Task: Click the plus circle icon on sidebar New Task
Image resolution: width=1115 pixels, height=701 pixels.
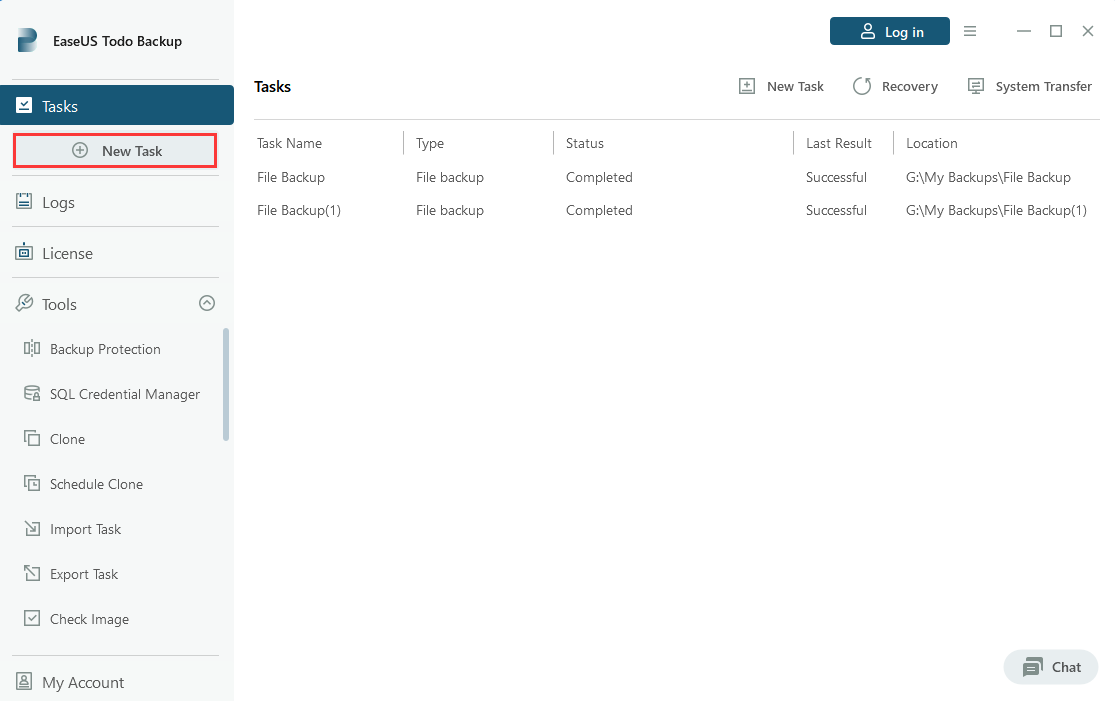Action: (x=80, y=151)
